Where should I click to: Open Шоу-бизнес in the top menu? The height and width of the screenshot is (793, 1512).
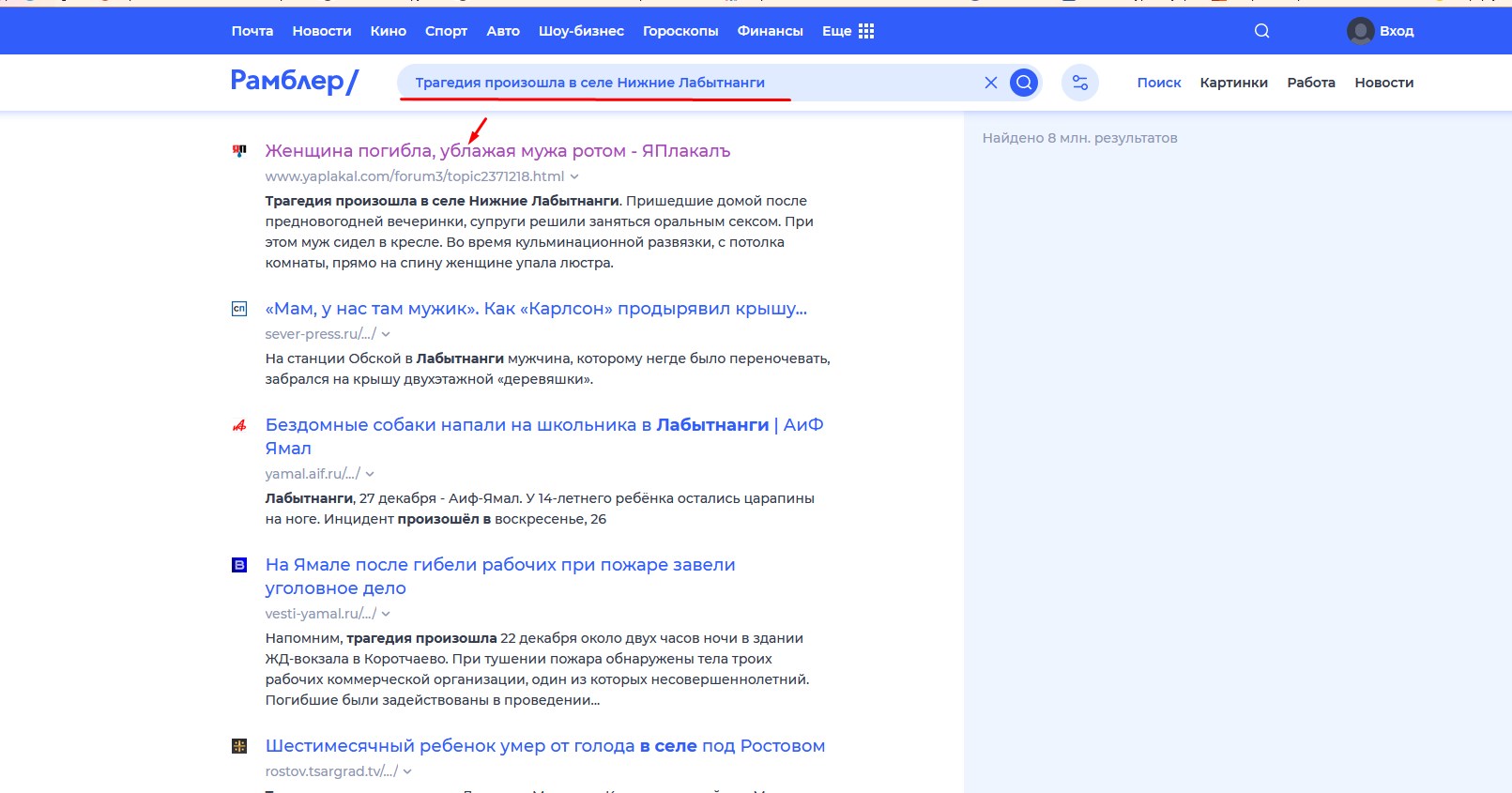click(x=581, y=31)
